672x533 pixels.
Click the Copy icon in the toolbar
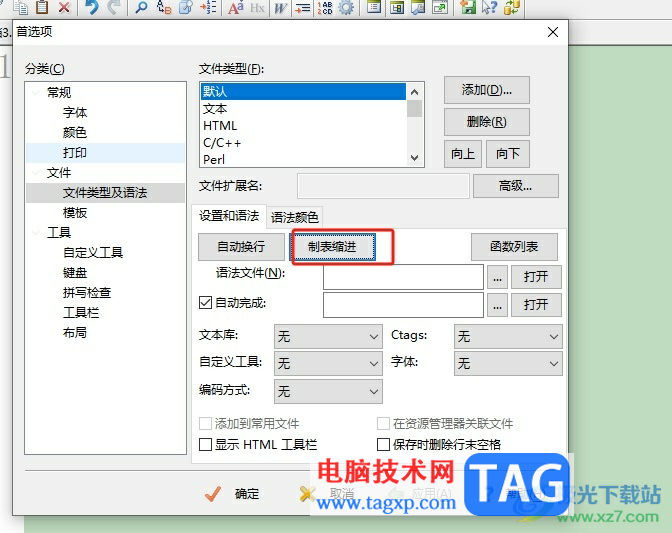click(20, 7)
